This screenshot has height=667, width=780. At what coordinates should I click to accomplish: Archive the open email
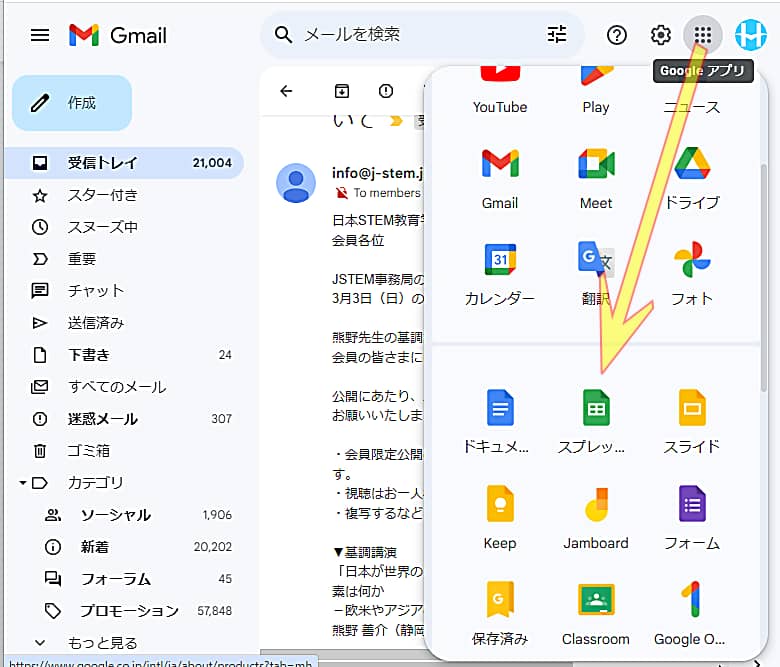coord(342,91)
